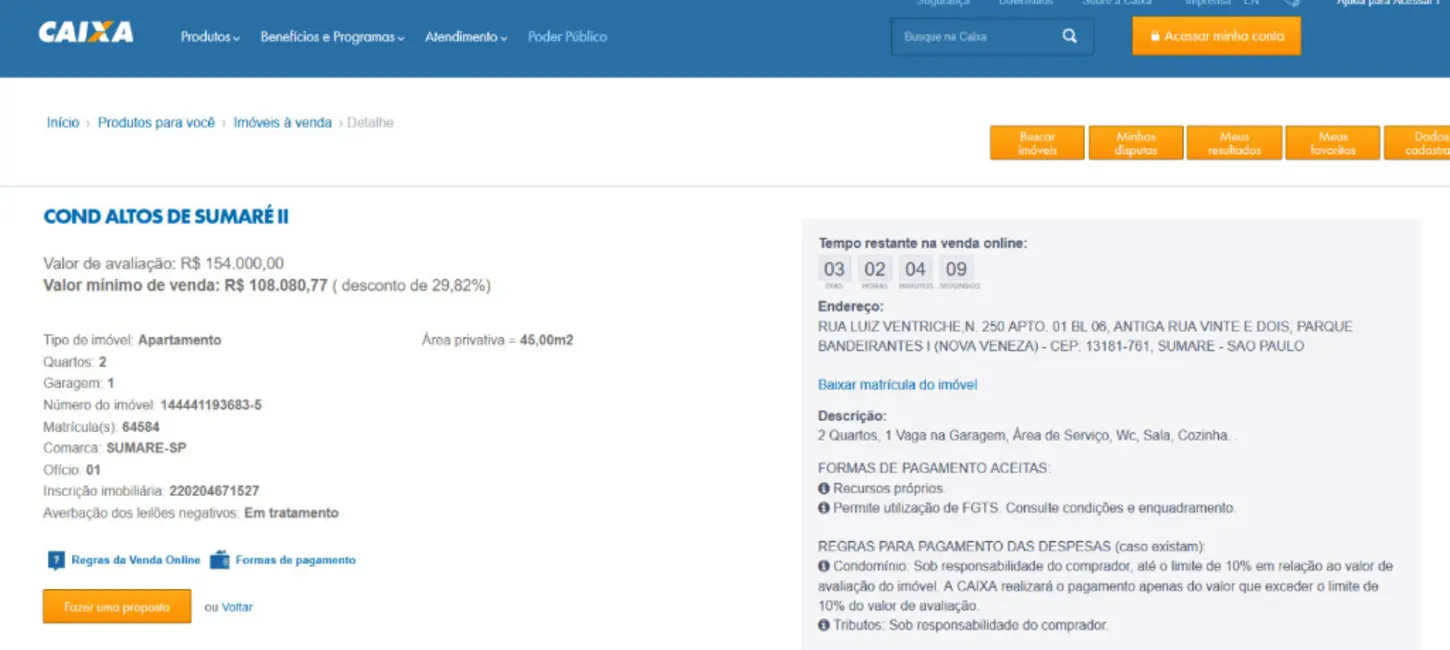Click the Tipo de imóvel Apartamento text
The width and height of the screenshot is (1450, 650).
[132, 340]
